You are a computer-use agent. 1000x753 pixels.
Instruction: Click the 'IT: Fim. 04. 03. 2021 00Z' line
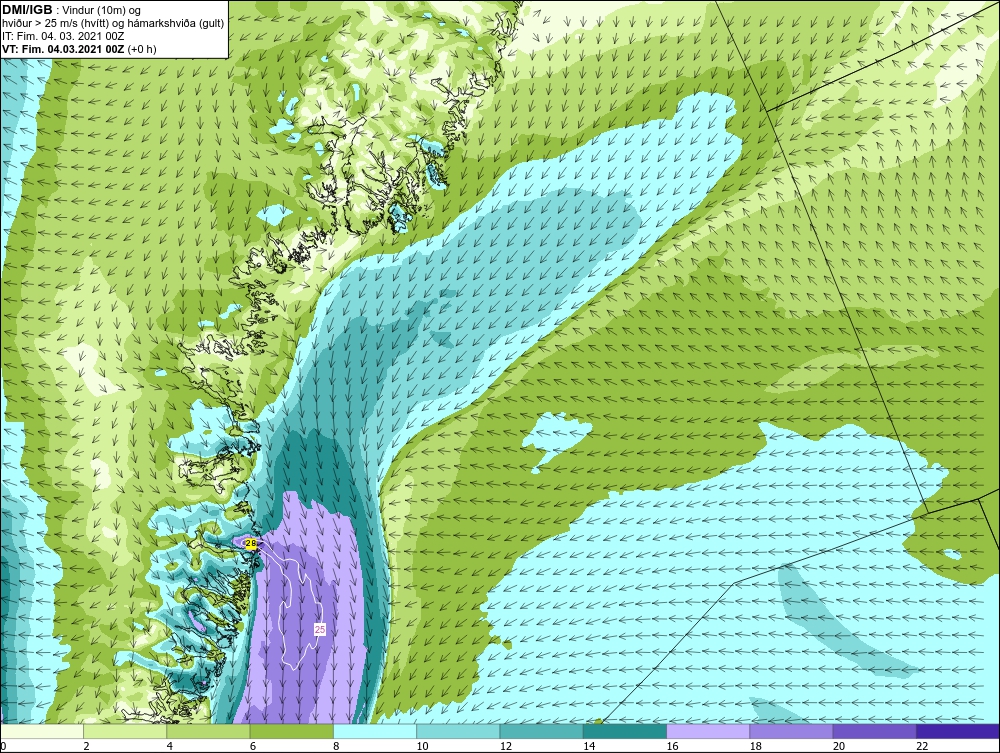pyautogui.click(x=63, y=36)
